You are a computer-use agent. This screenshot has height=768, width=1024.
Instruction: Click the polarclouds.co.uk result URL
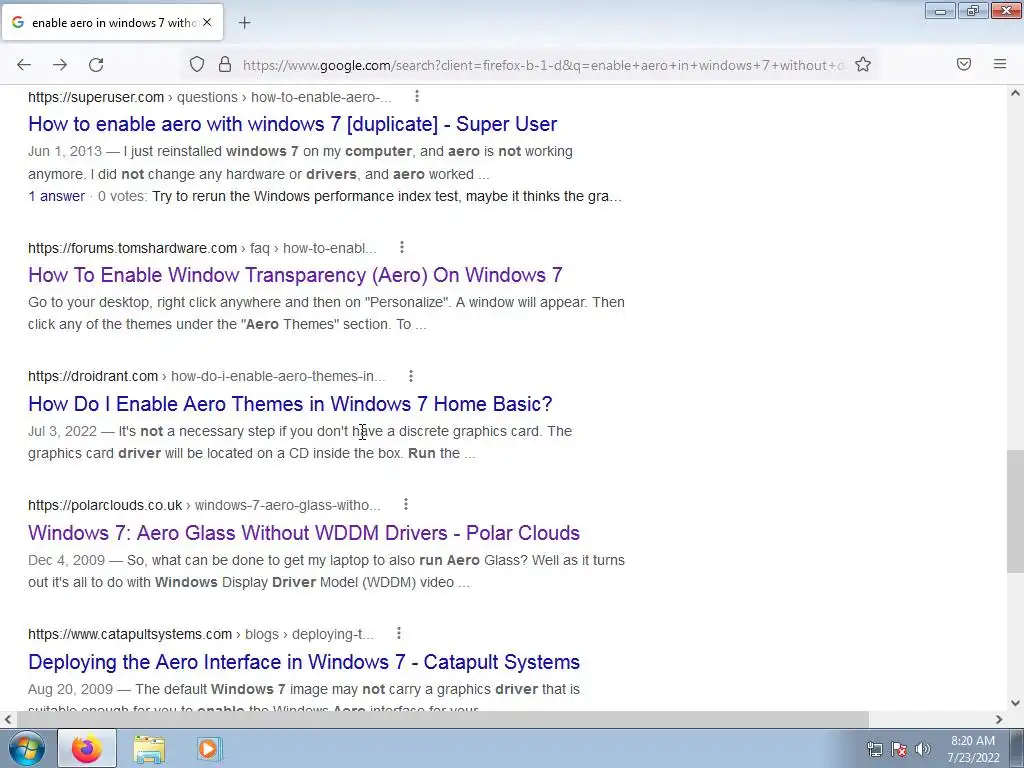pyautogui.click(x=204, y=505)
